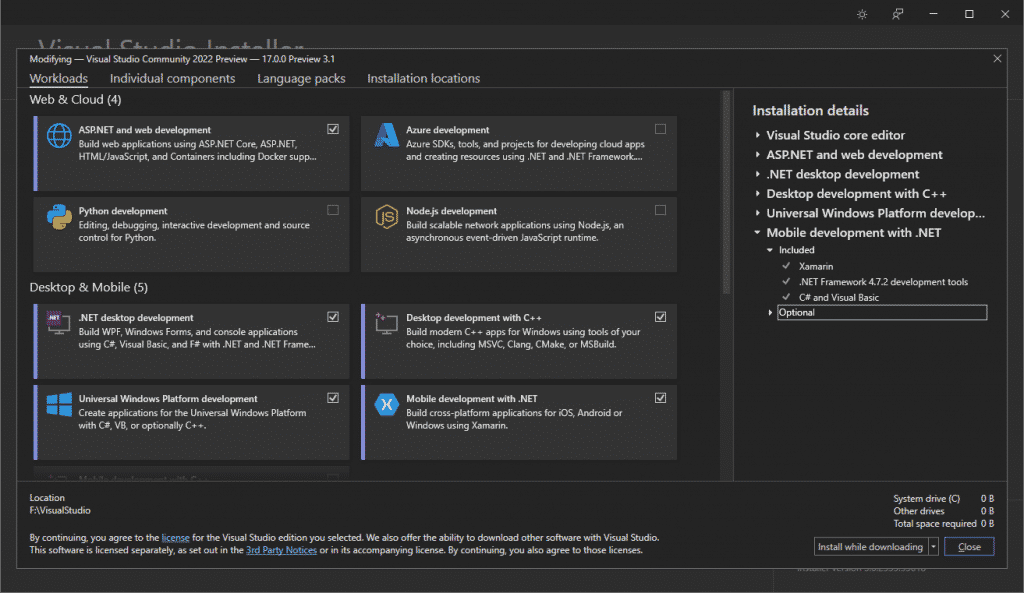The height and width of the screenshot is (593, 1024).
Task: Switch to Language packs tab
Action: 301,78
